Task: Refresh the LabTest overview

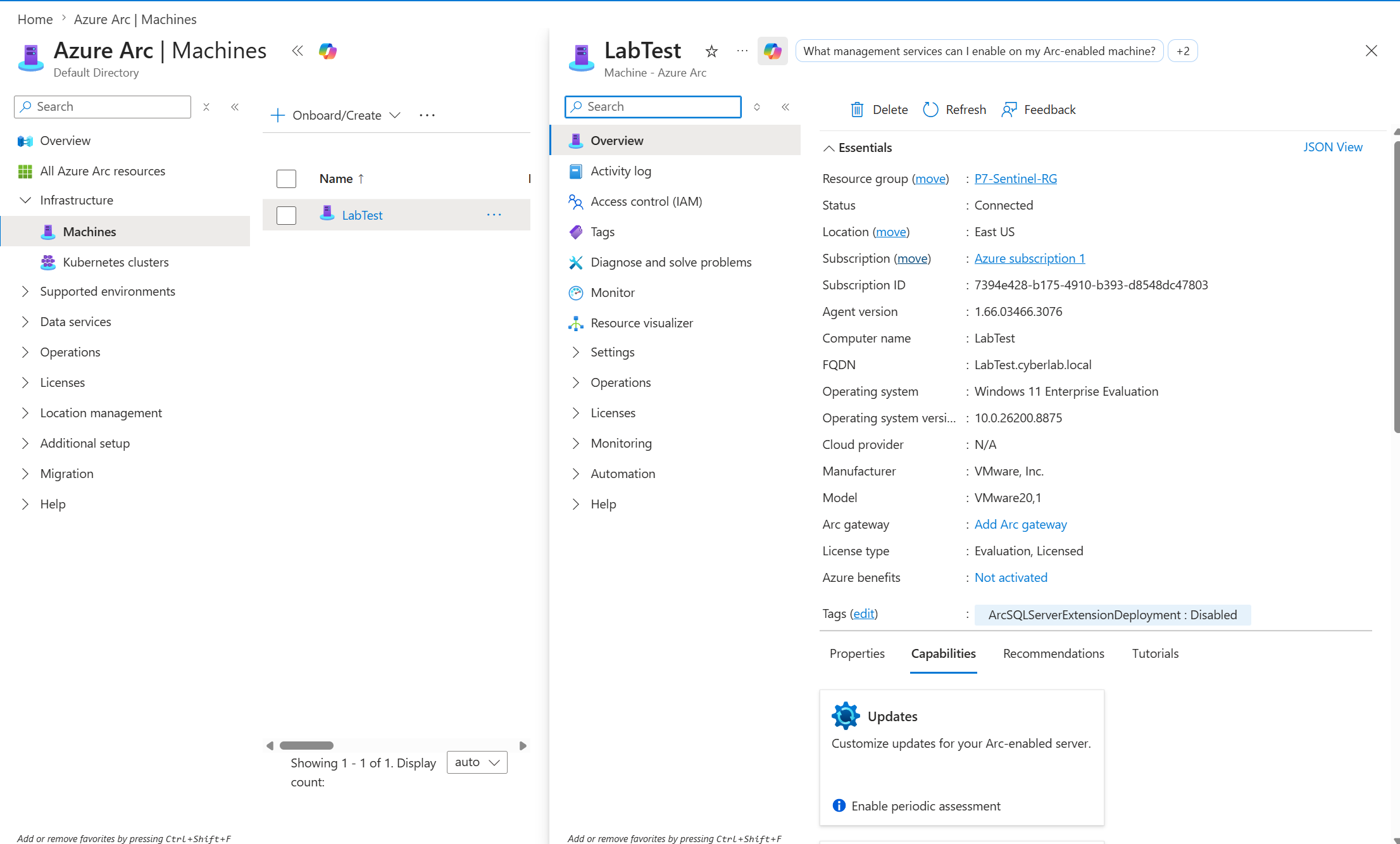Action: point(954,110)
